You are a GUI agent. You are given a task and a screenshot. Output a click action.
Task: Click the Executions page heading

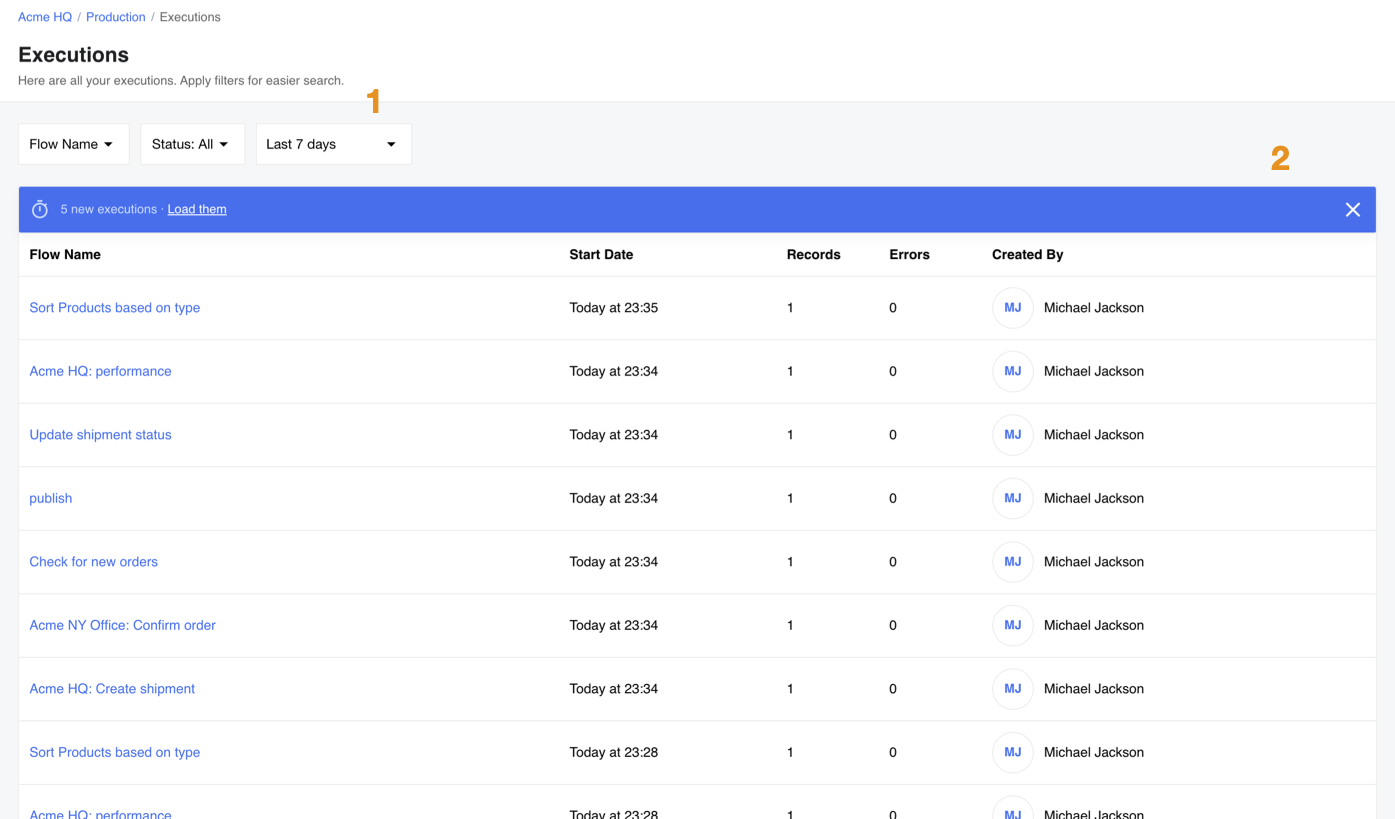[x=73, y=55]
